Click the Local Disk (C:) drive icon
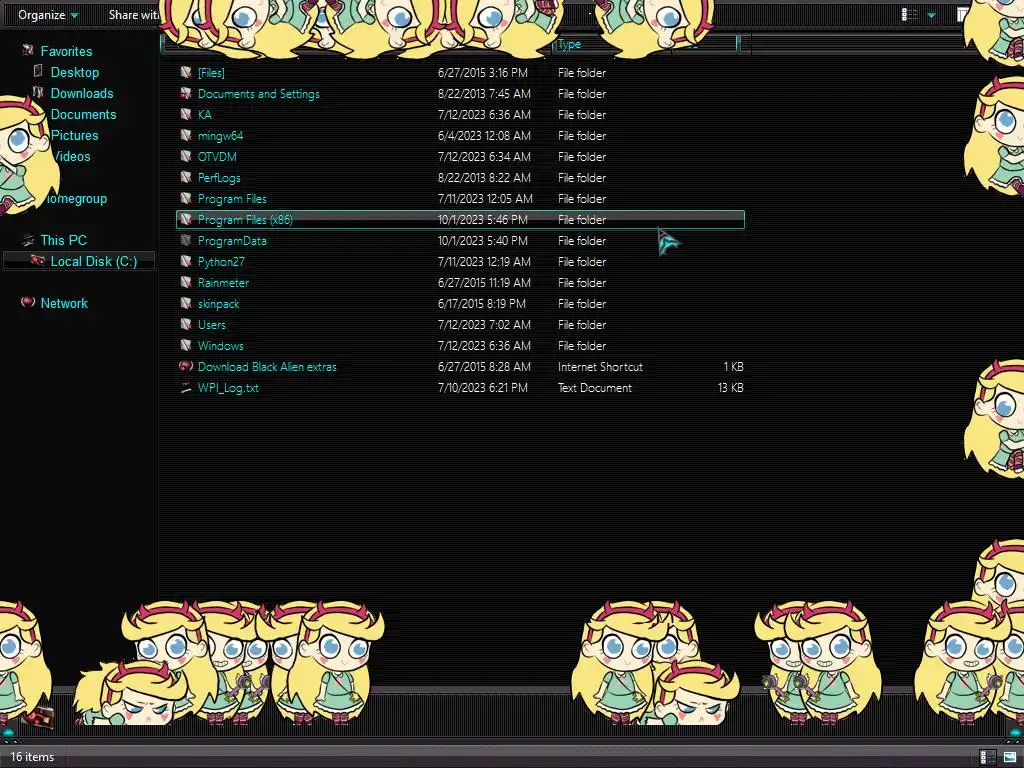Viewport: 1024px width, 768px height. pyautogui.click(x=37, y=261)
